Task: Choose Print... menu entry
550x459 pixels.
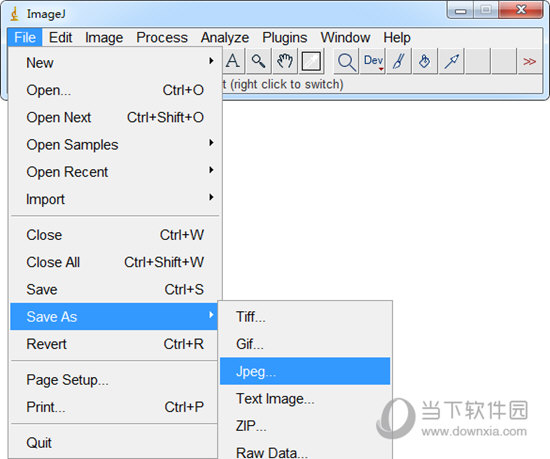Action: pyautogui.click(x=114, y=407)
